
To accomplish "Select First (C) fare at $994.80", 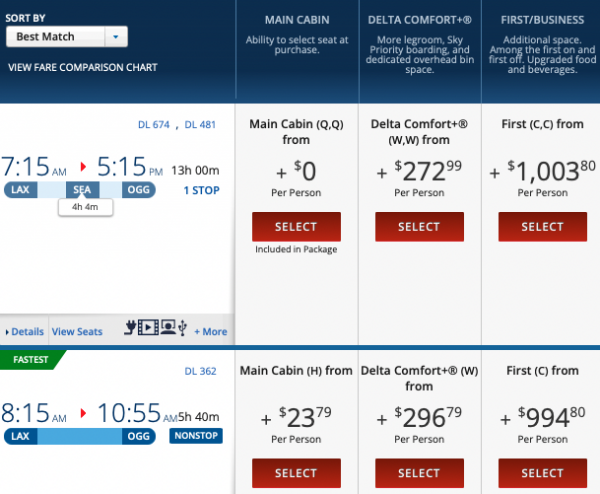I will pyautogui.click(x=542, y=472).
